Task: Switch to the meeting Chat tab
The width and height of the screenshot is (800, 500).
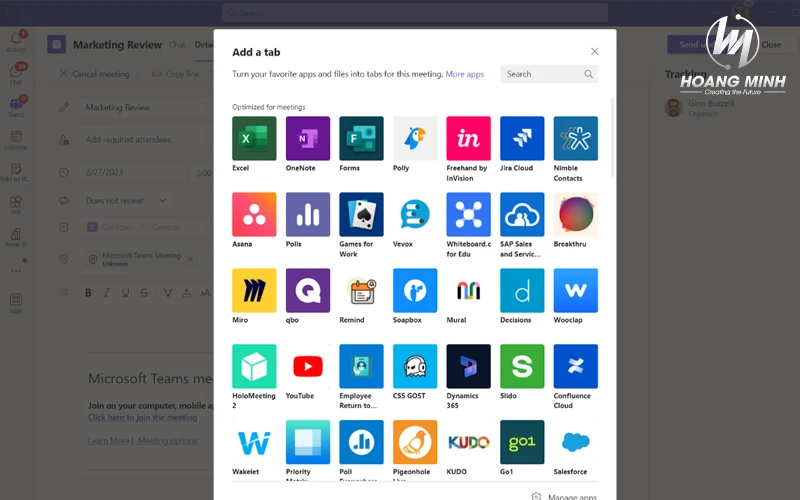Action: [x=177, y=45]
